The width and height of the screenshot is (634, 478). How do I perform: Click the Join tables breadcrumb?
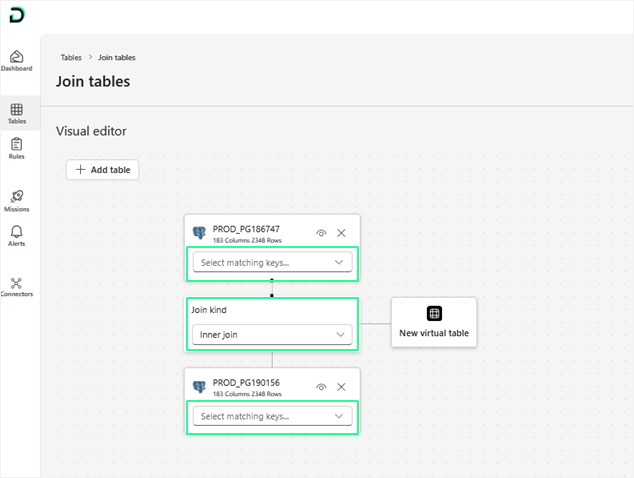(117, 57)
